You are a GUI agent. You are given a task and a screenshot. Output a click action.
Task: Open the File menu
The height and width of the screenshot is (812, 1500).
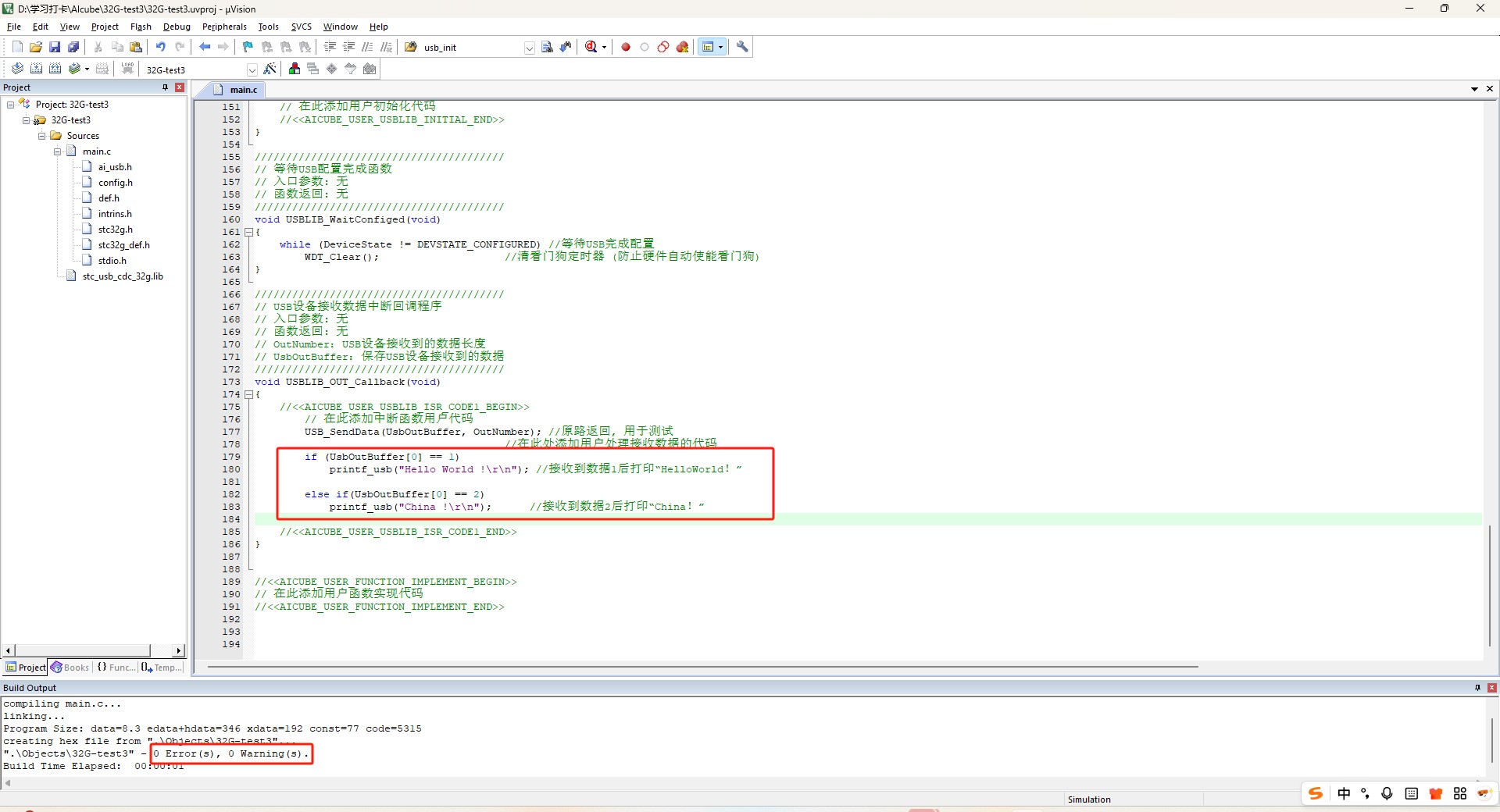(x=14, y=27)
